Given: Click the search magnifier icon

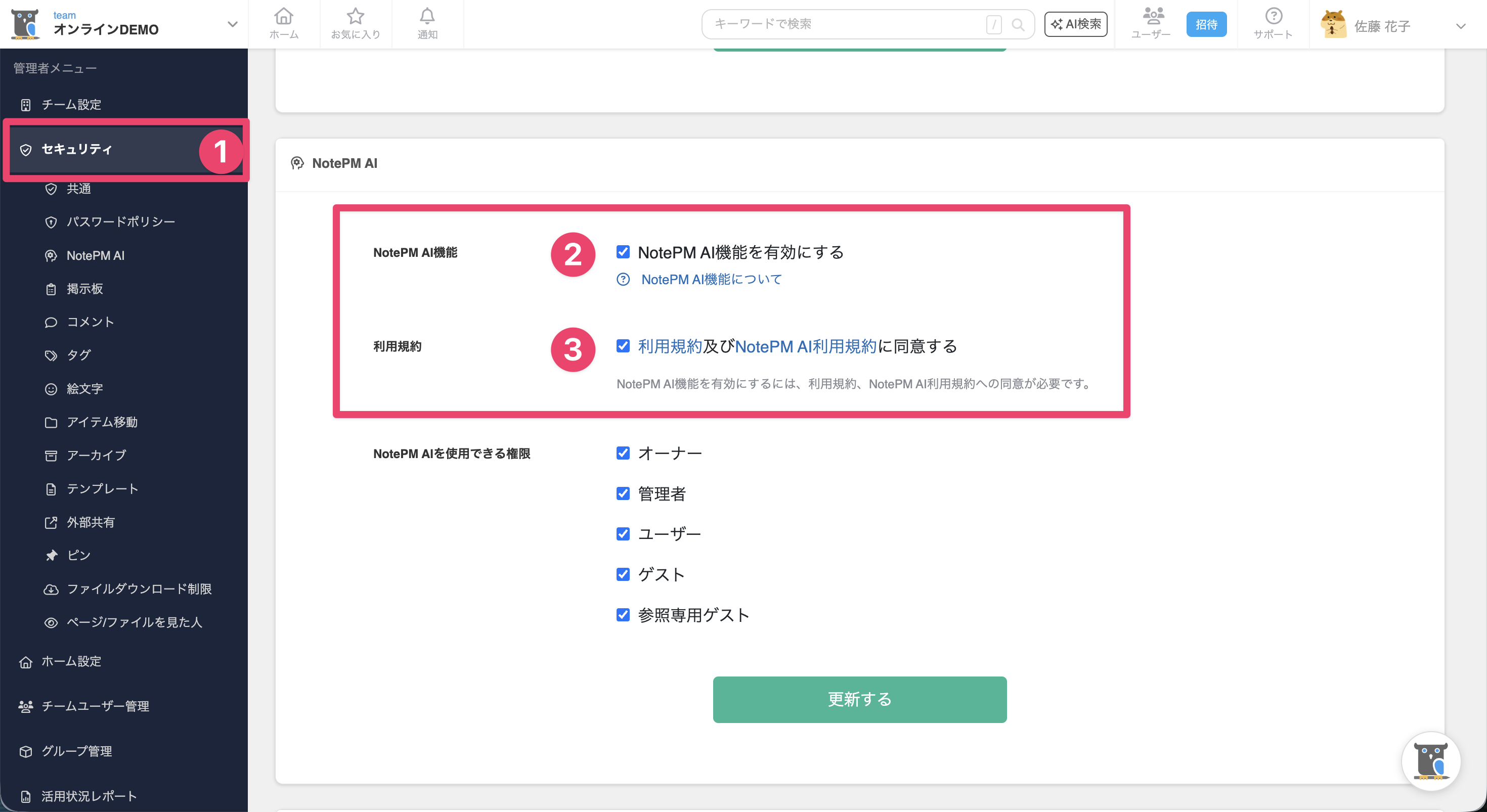Looking at the screenshot, I should (x=1018, y=25).
